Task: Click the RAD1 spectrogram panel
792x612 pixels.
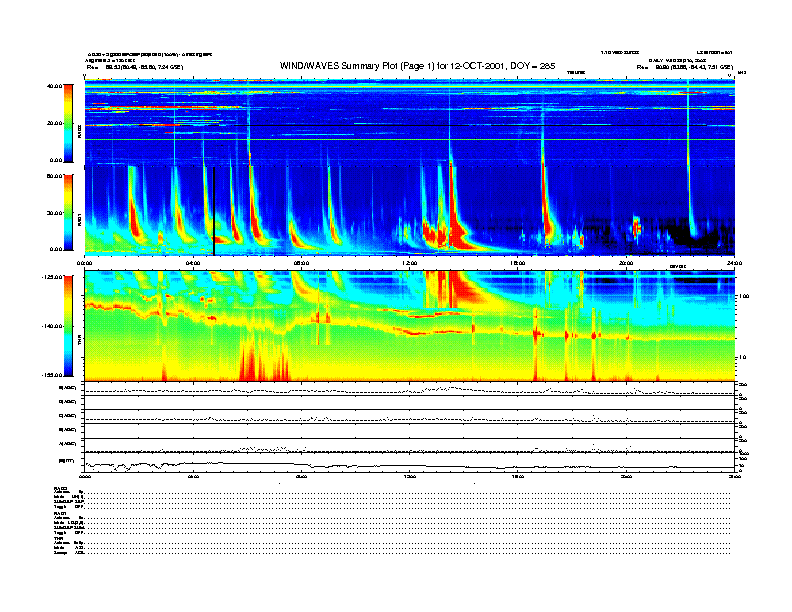Action: point(410,211)
